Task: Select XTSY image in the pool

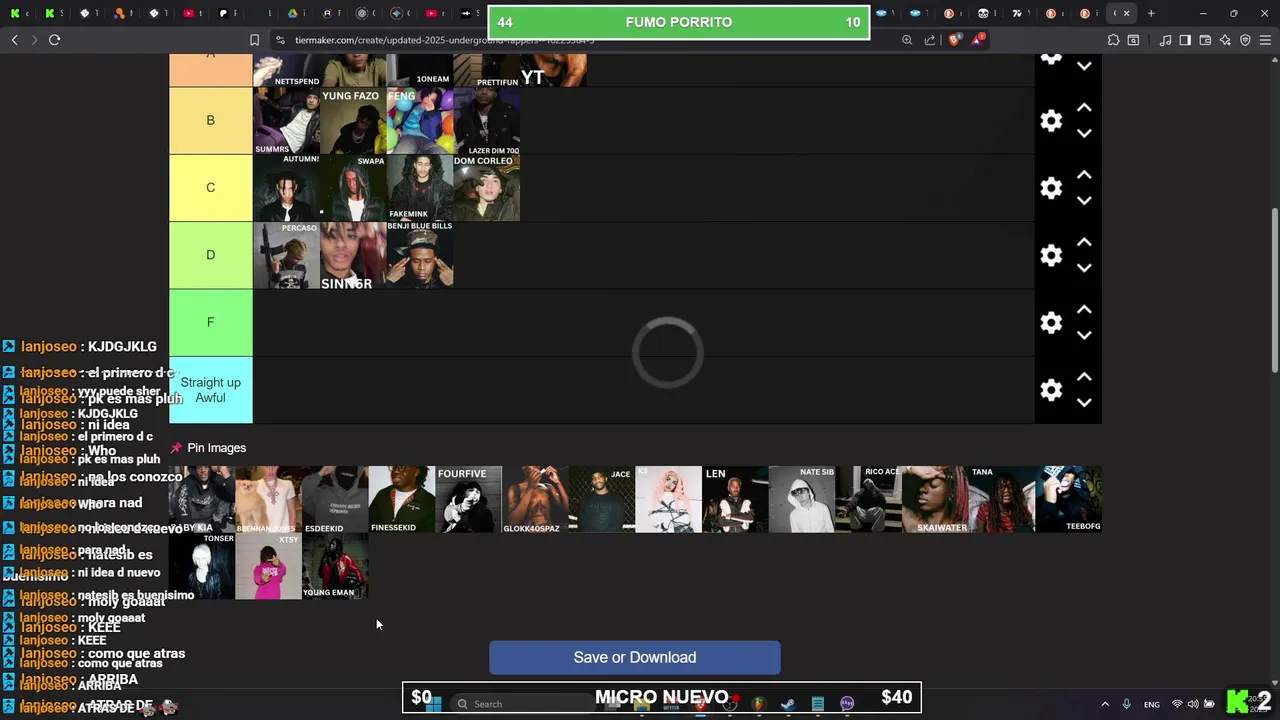Action: pyautogui.click(x=268, y=566)
